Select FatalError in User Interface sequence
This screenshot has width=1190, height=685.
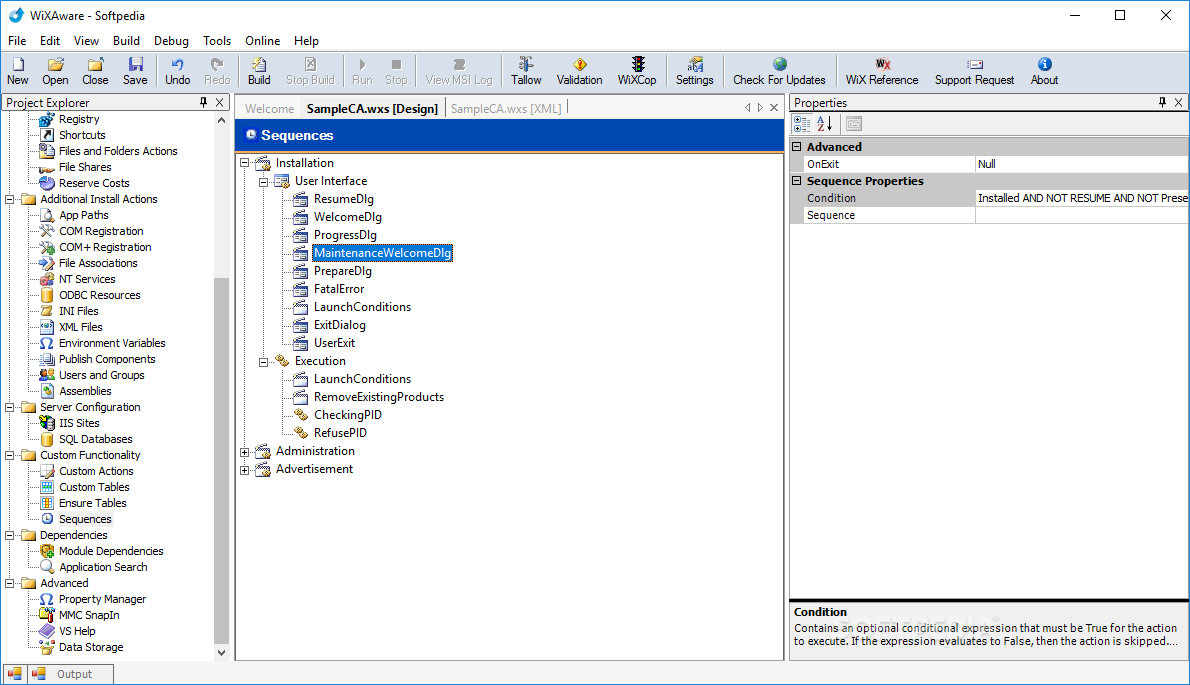pos(338,289)
